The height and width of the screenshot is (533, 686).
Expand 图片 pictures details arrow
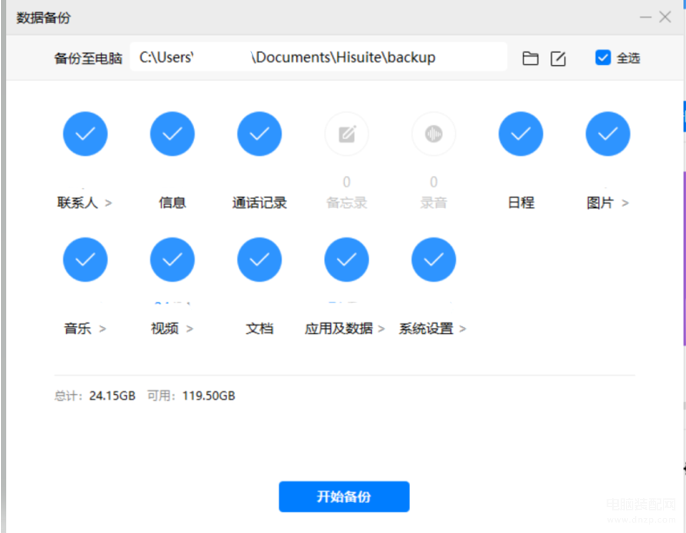[625, 203]
